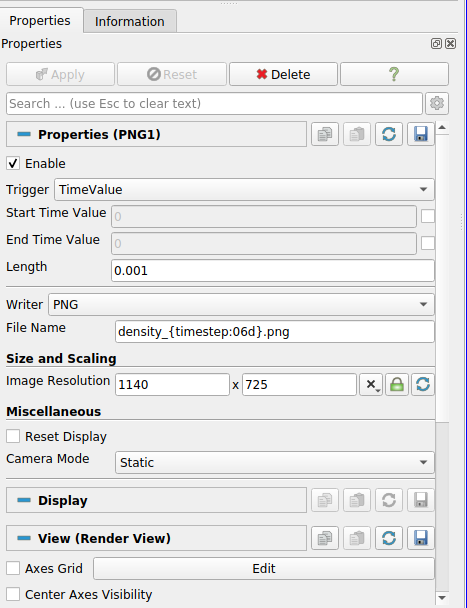Turn on the Axes Grid checkbox
Screen dimensions: 467x608
pos(13,568)
